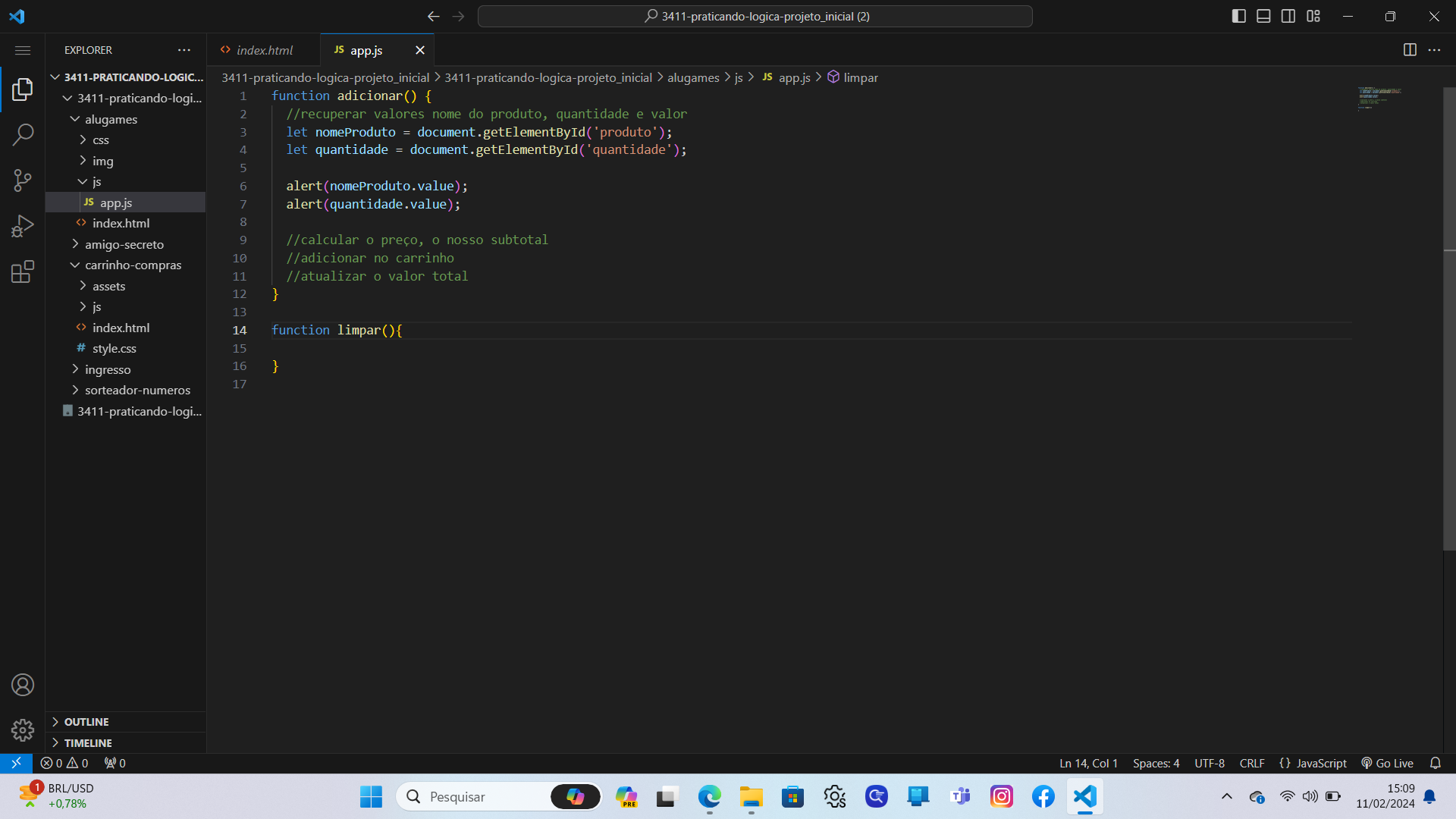Open the Source Control view
Screen dimensions: 1456x819
pos(23,180)
